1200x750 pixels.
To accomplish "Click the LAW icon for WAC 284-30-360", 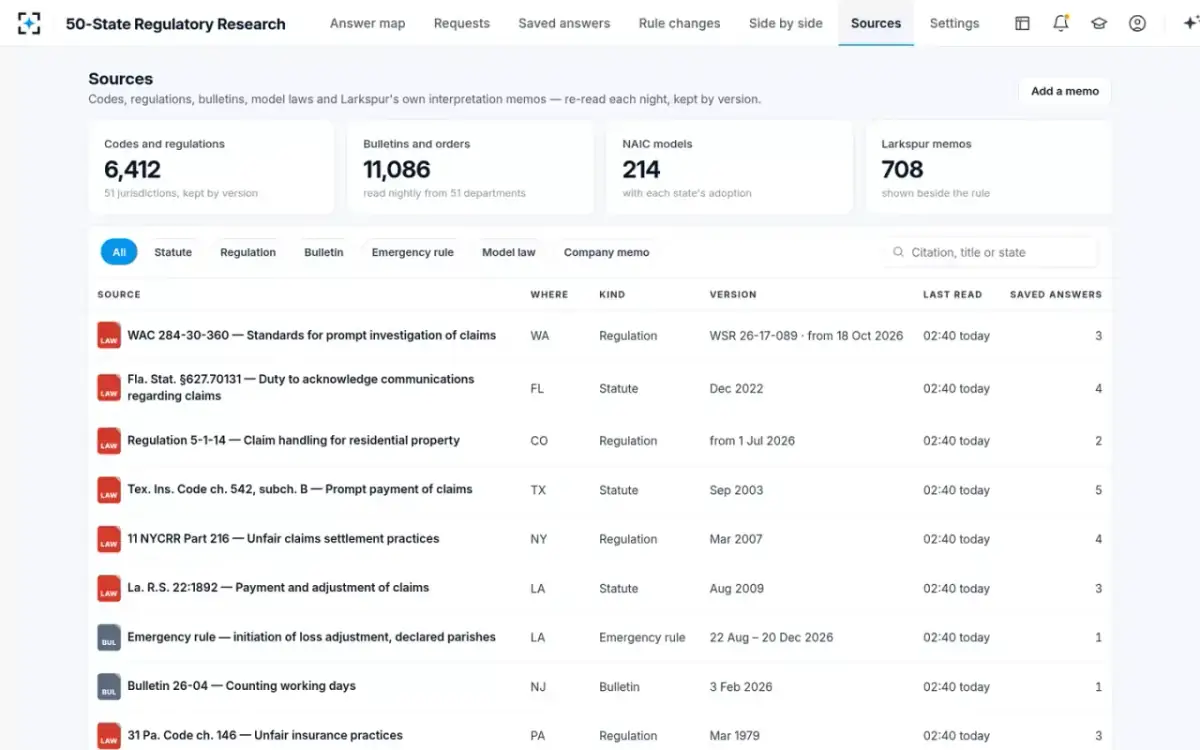I will 109,335.
